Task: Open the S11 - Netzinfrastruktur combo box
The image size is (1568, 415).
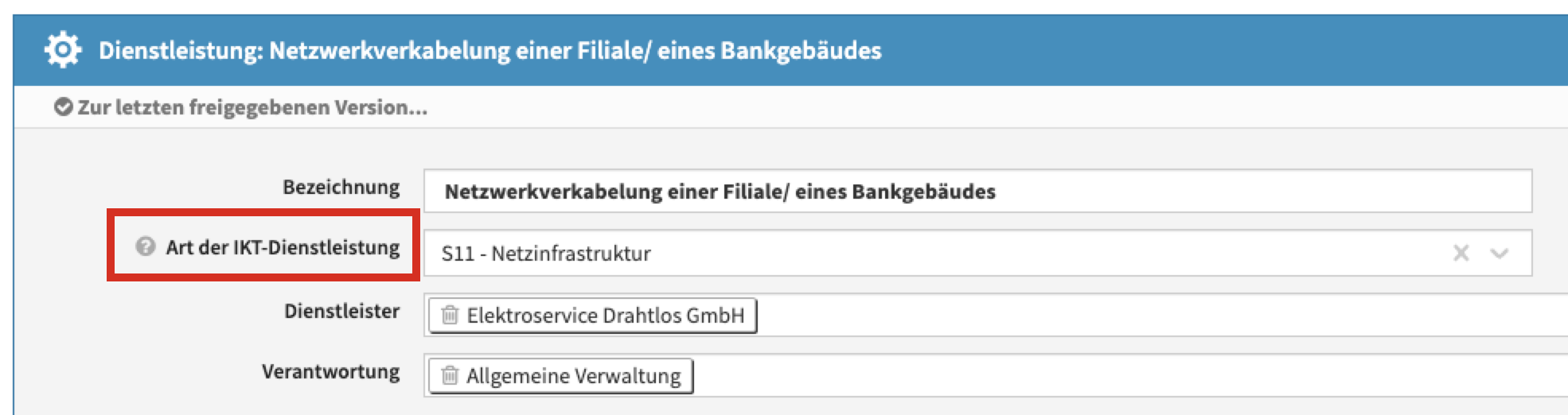Action: (x=876, y=254)
